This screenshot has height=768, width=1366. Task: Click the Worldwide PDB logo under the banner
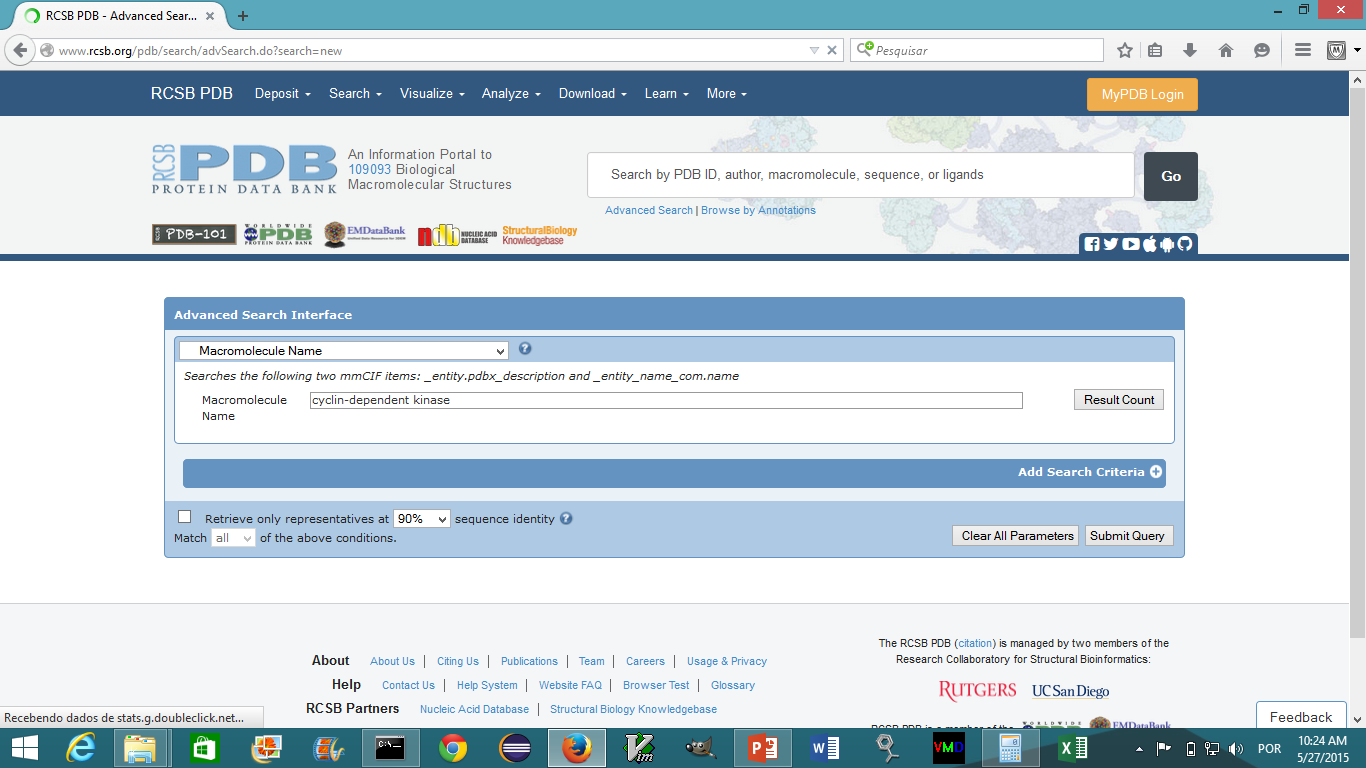(x=278, y=234)
